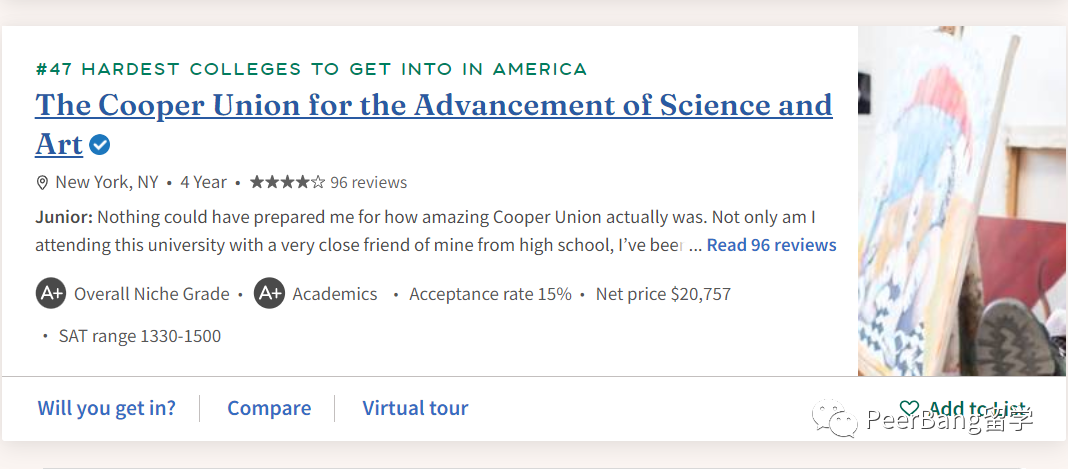Open the Will you get in? link

[x=107, y=408]
